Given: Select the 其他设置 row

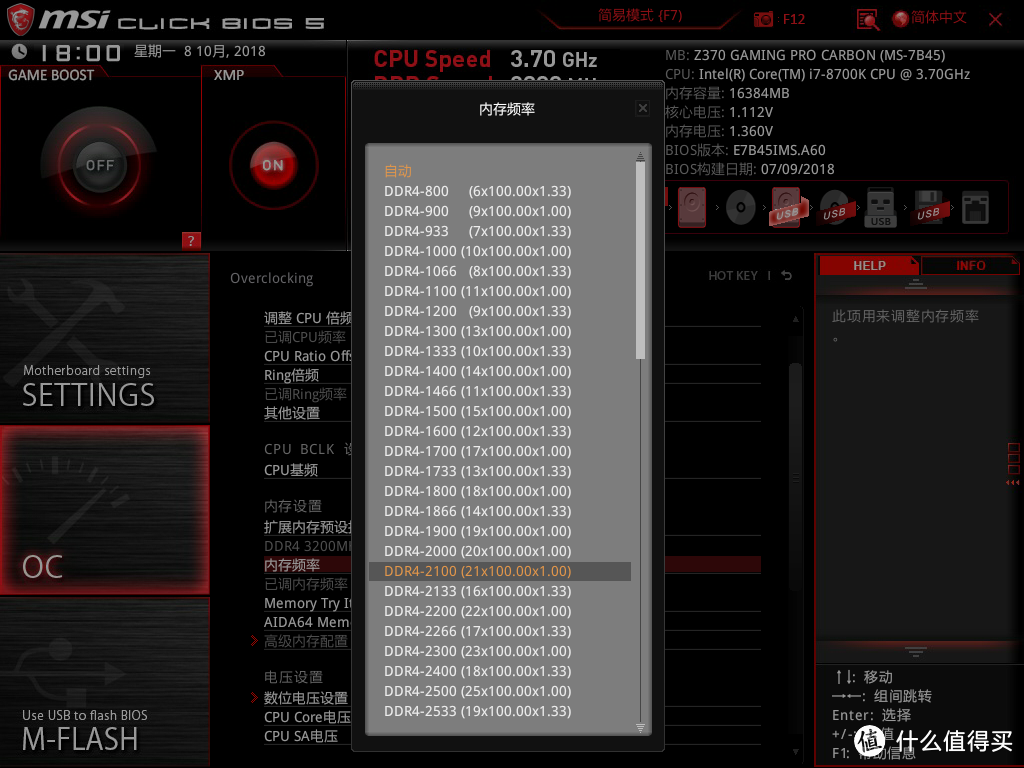Looking at the screenshot, I should point(292,413).
